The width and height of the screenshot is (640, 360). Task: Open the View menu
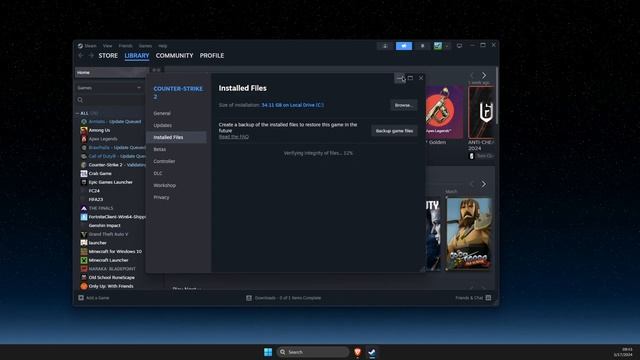tap(107, 46)
